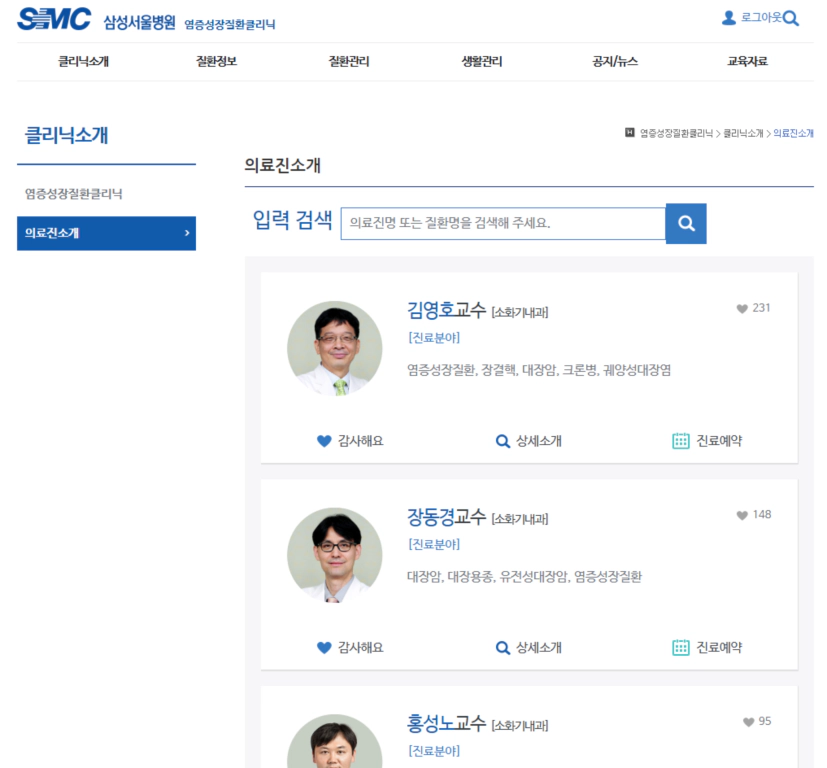
Task: Click the 상세소개 magnifier icon for 김영호교수
Action: (x=503, y=441)
